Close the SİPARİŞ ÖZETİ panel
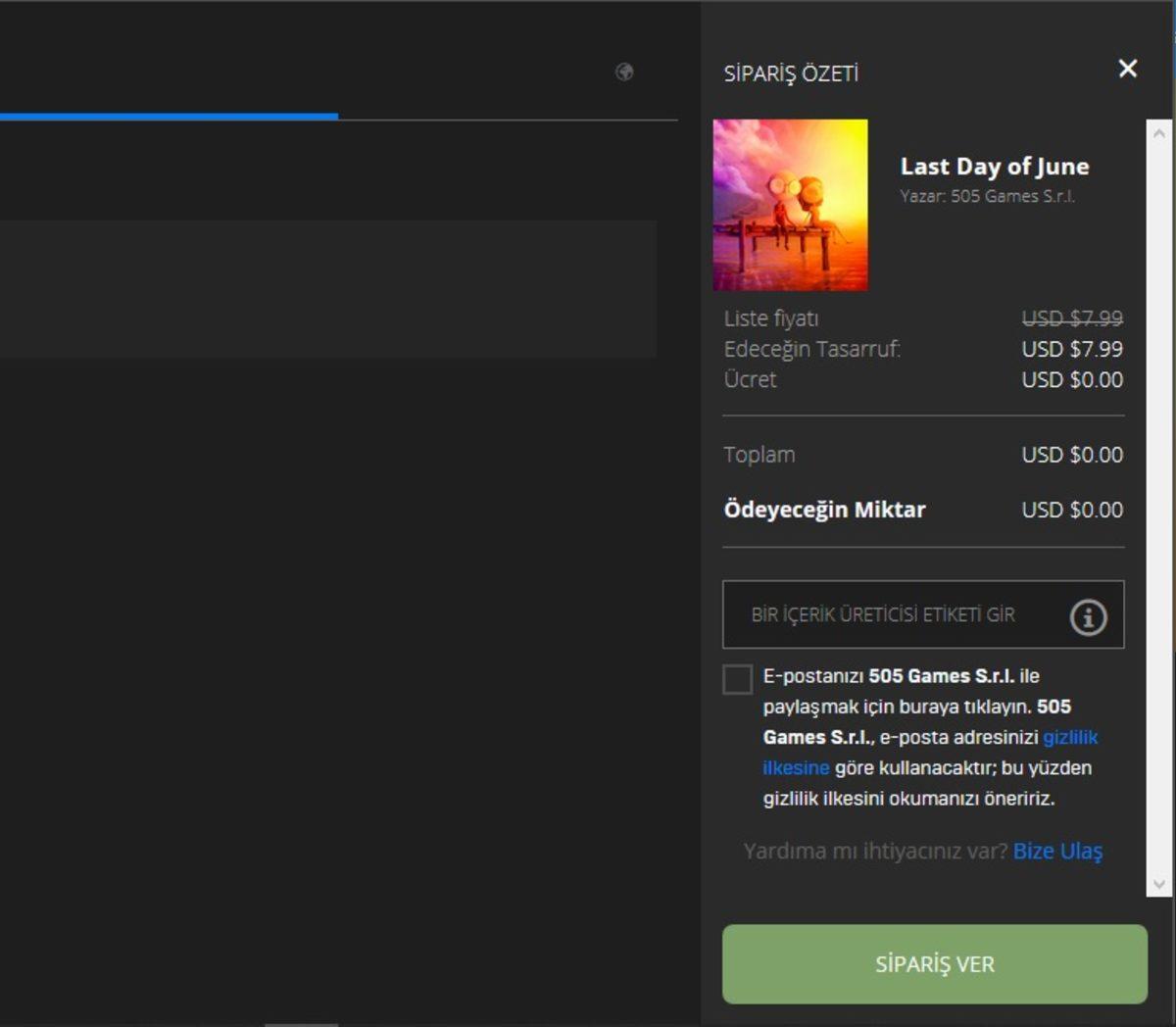Image resolution: width=1176 pixels, height=1027 pixels. 1128,69
